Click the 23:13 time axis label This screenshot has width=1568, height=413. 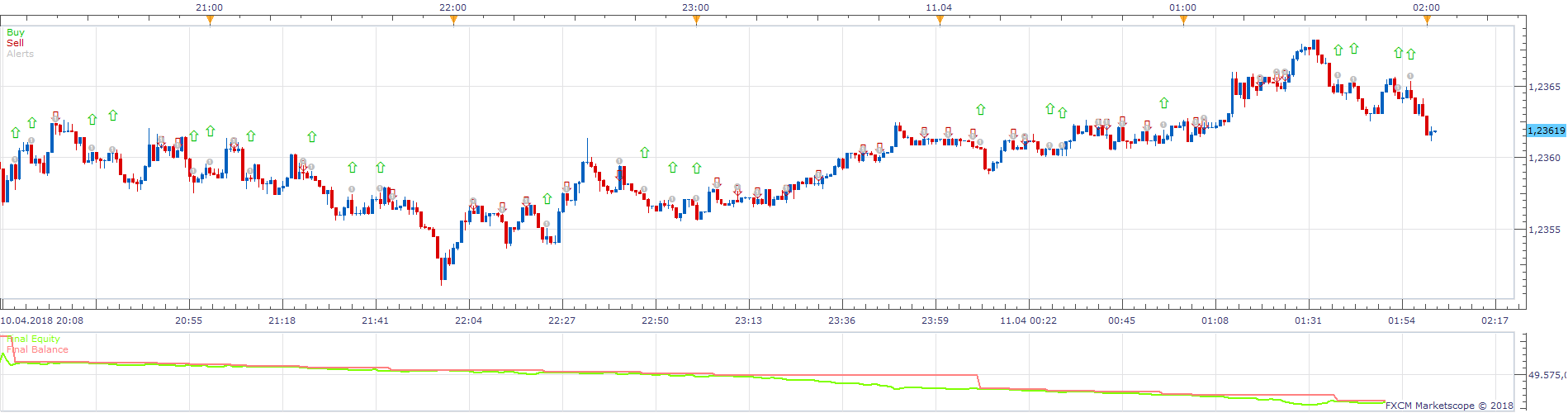748,320
